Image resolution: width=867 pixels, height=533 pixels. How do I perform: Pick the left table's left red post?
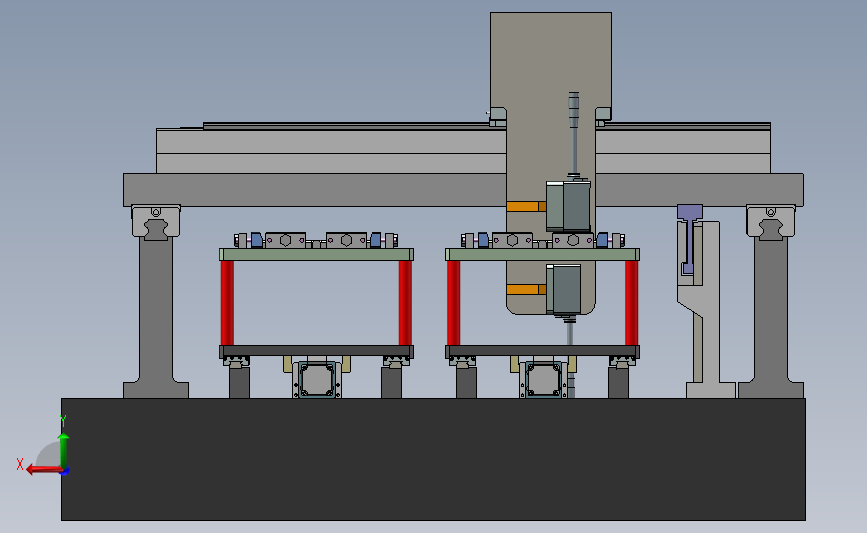(227, 303)
